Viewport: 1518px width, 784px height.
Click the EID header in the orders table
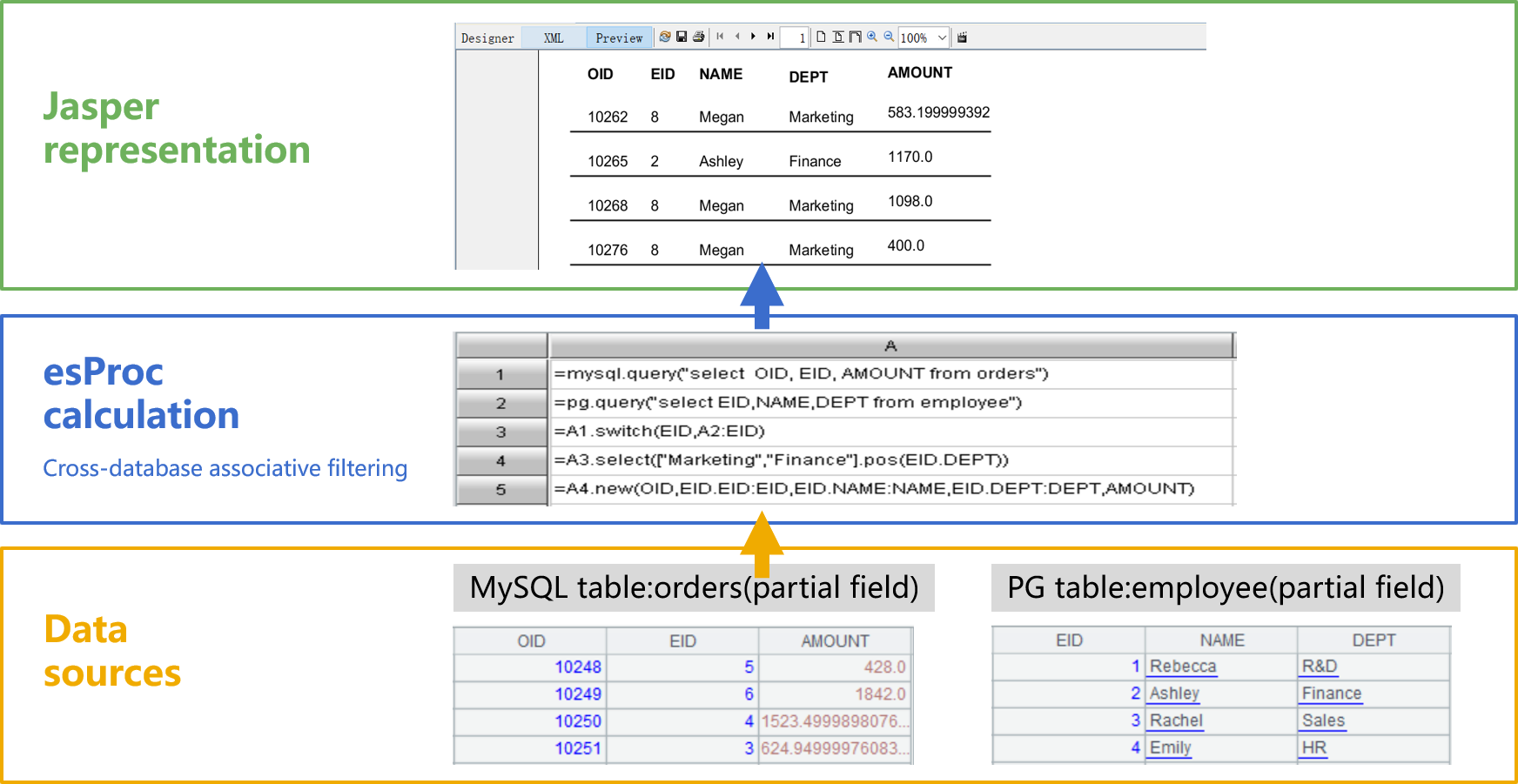pos(682,641)
